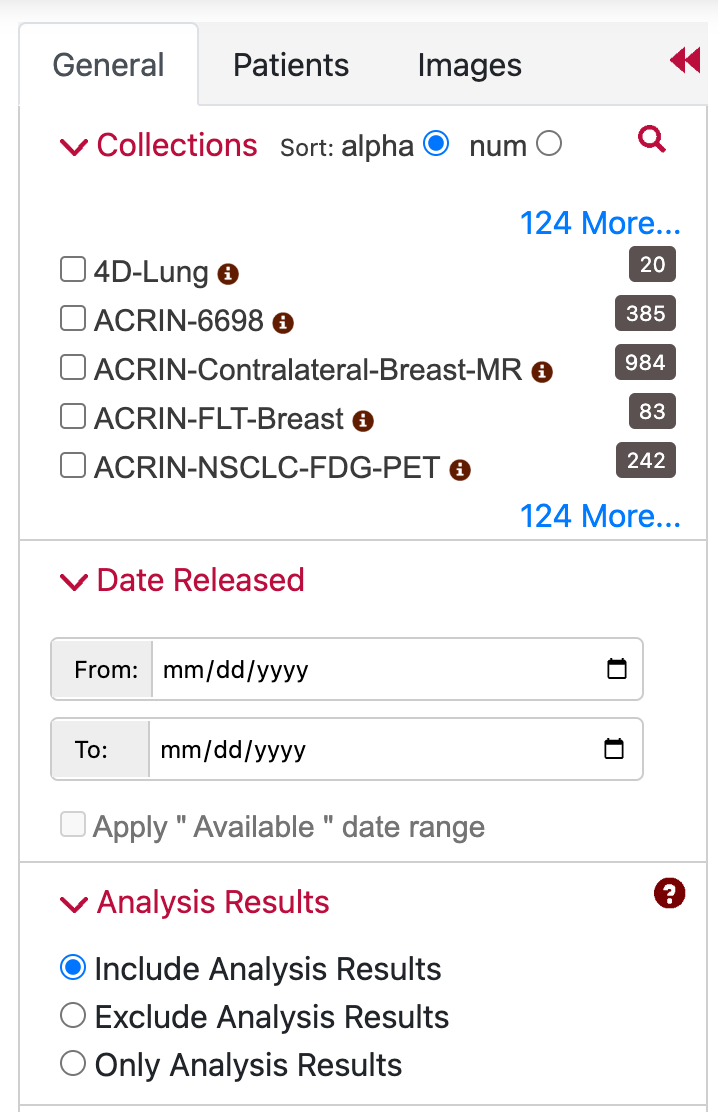Screen dimensions: 718x1112
Task: Click the To date input field
Action: pos(396,749)
